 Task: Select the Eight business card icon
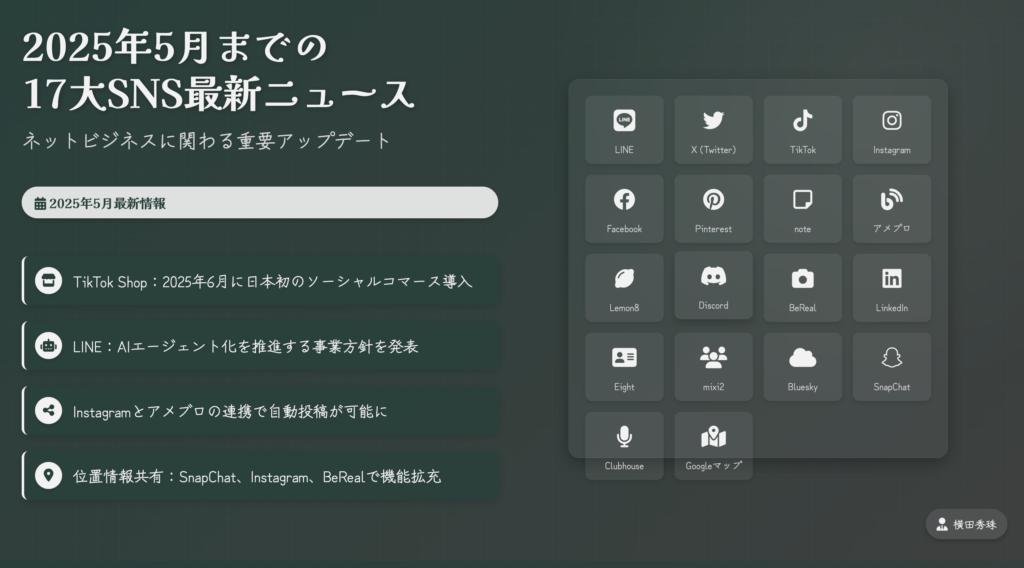click(624, 358)
